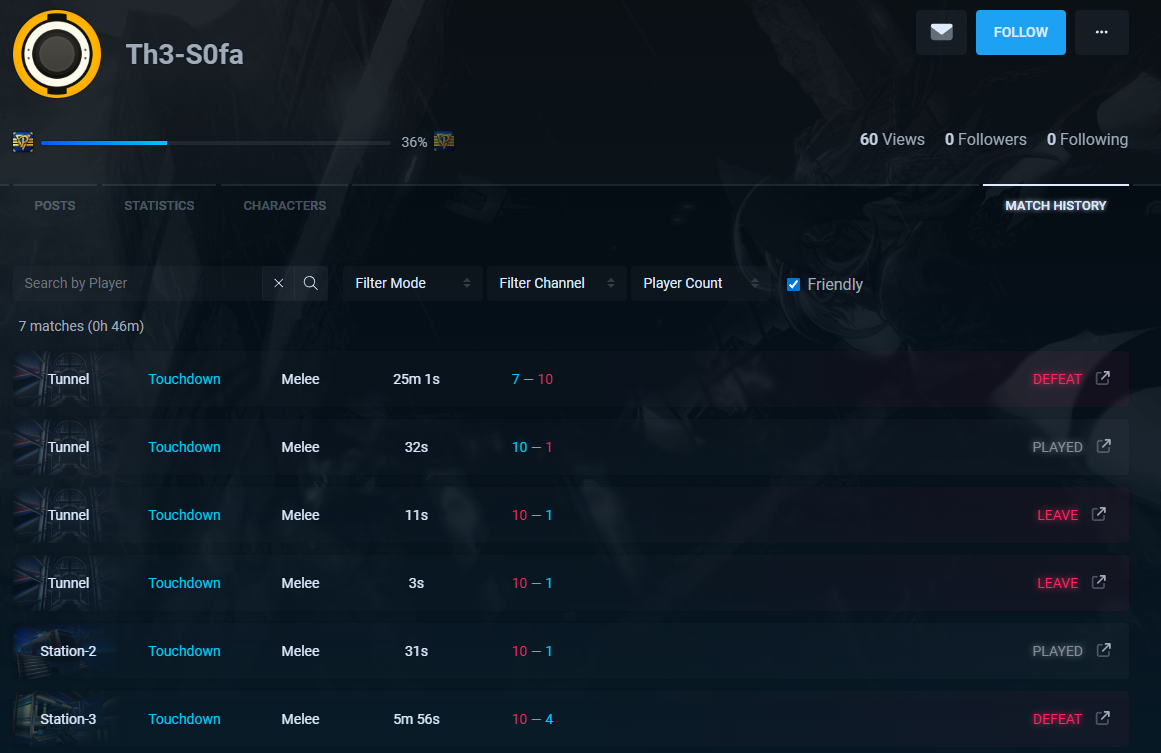Click the envelope message icon
The image size is (1161, 753).
coord(941,32)
